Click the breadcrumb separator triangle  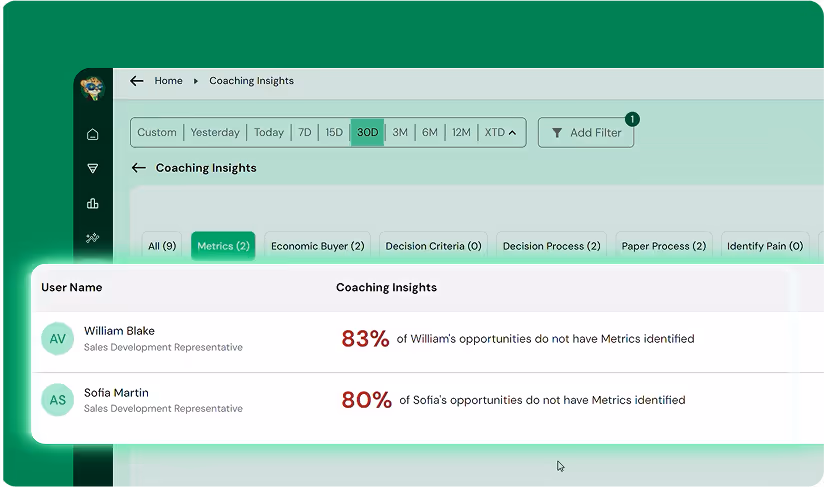(x=195, y=81)
